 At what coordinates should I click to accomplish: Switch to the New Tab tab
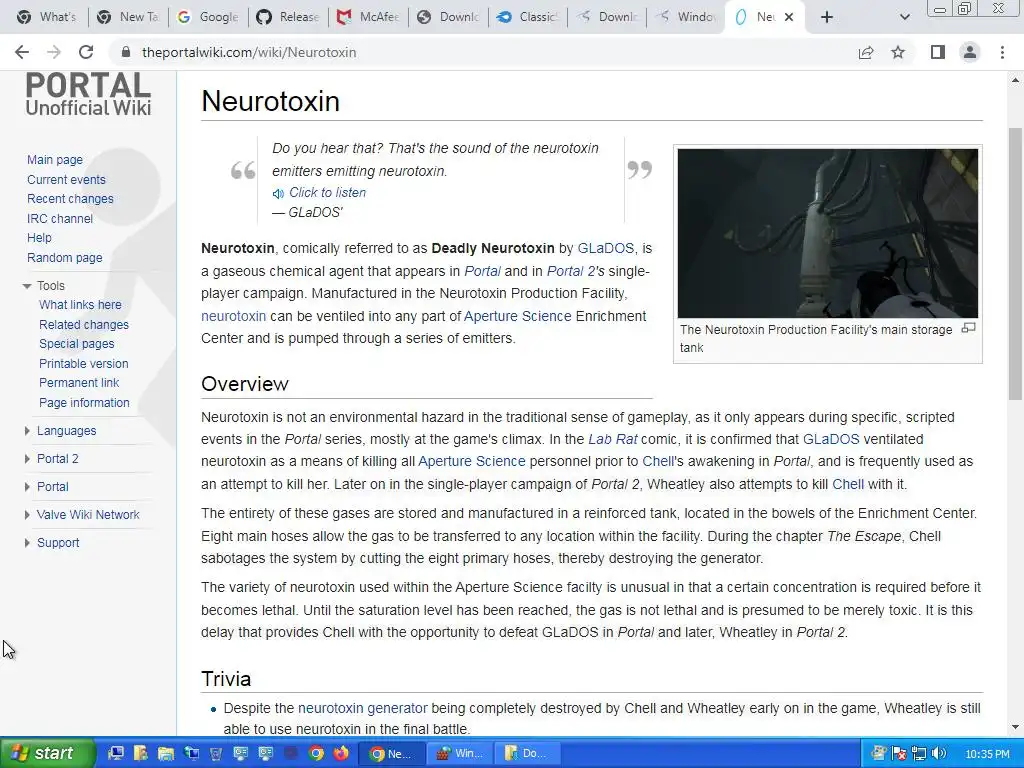click(127, 17)
